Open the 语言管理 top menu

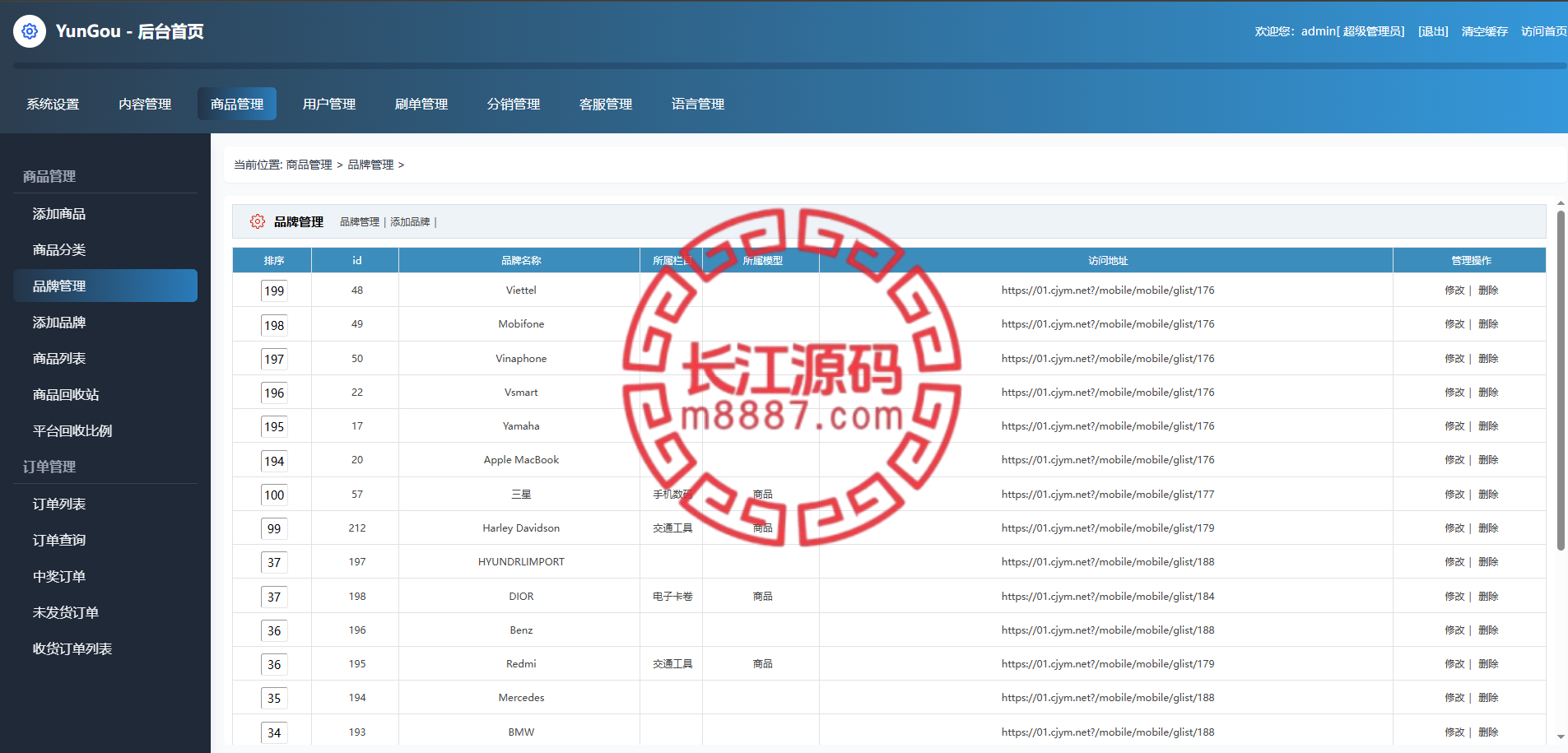coord(698,104)
